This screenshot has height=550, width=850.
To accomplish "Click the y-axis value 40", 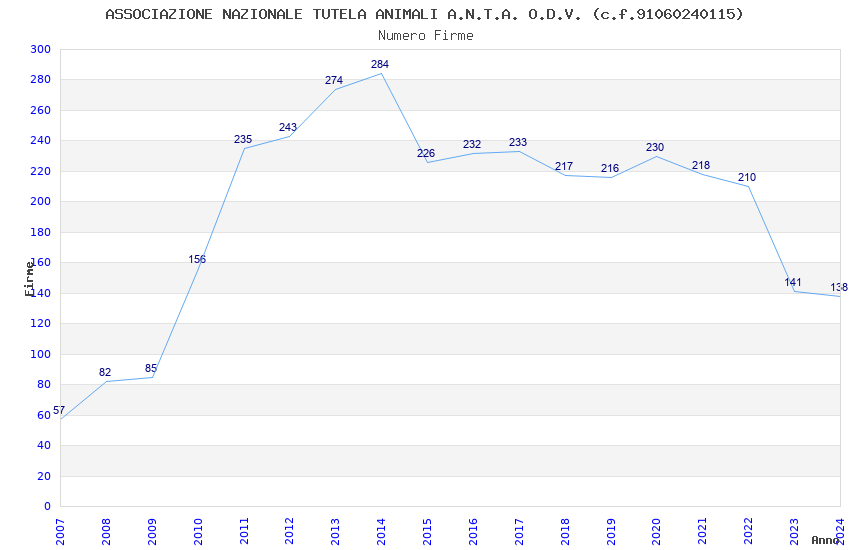I will coord(44,445).
